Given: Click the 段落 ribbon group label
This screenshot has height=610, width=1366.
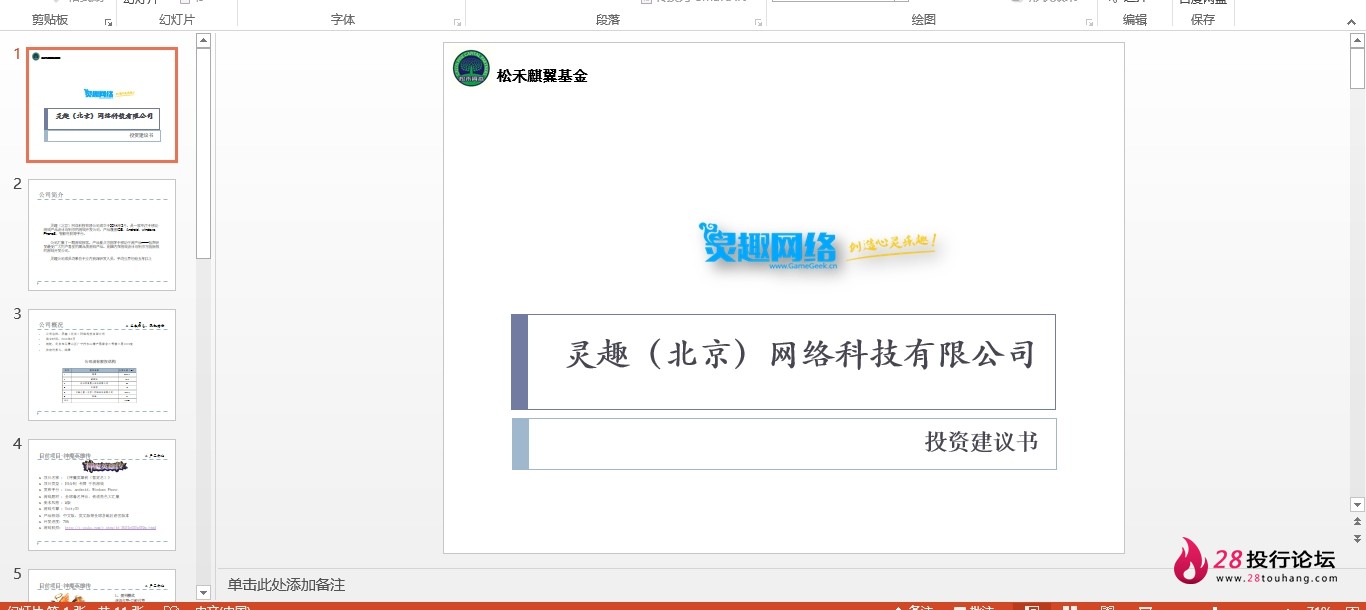Looking at the screenshot, I should (x=608, y=20).
